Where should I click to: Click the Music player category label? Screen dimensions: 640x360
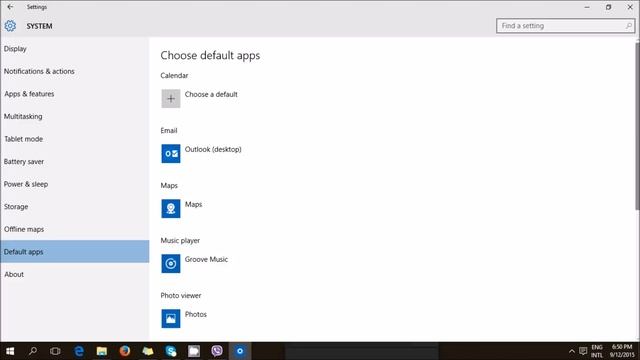(x=180, y=241)
